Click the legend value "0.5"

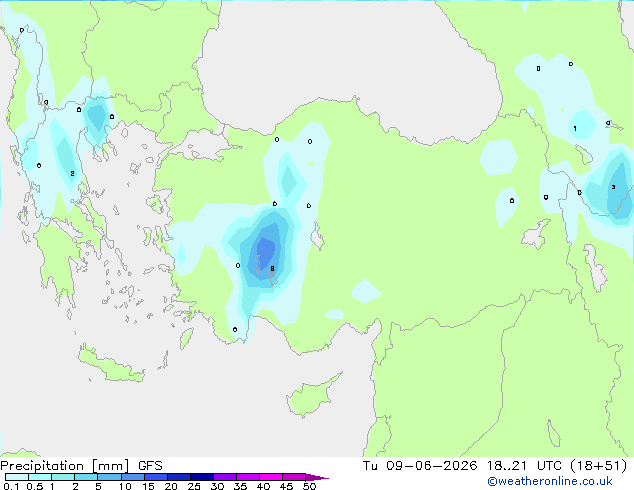[34, 486]
